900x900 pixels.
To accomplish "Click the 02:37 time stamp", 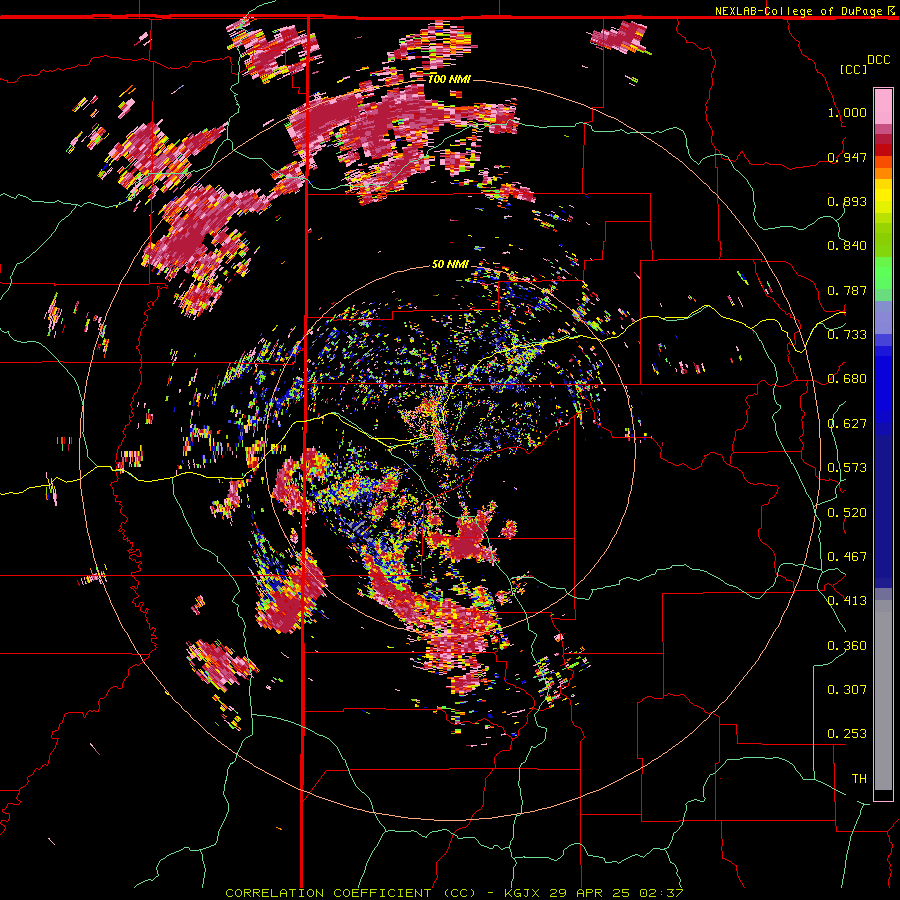I will pos(660,893).
